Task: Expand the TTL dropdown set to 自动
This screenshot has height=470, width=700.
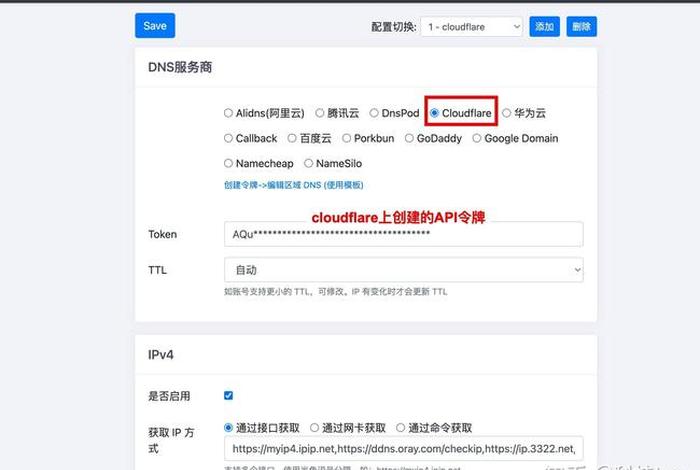Action: click(404, 270)
